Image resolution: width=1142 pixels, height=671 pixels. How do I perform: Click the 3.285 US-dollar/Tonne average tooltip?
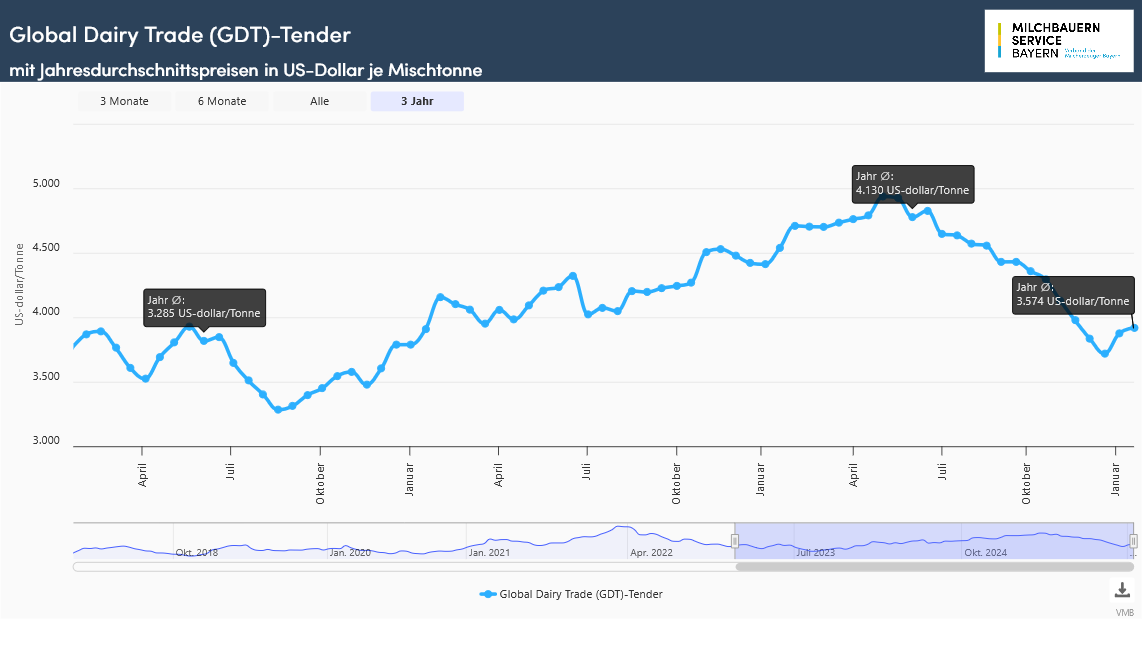[204, 307]
